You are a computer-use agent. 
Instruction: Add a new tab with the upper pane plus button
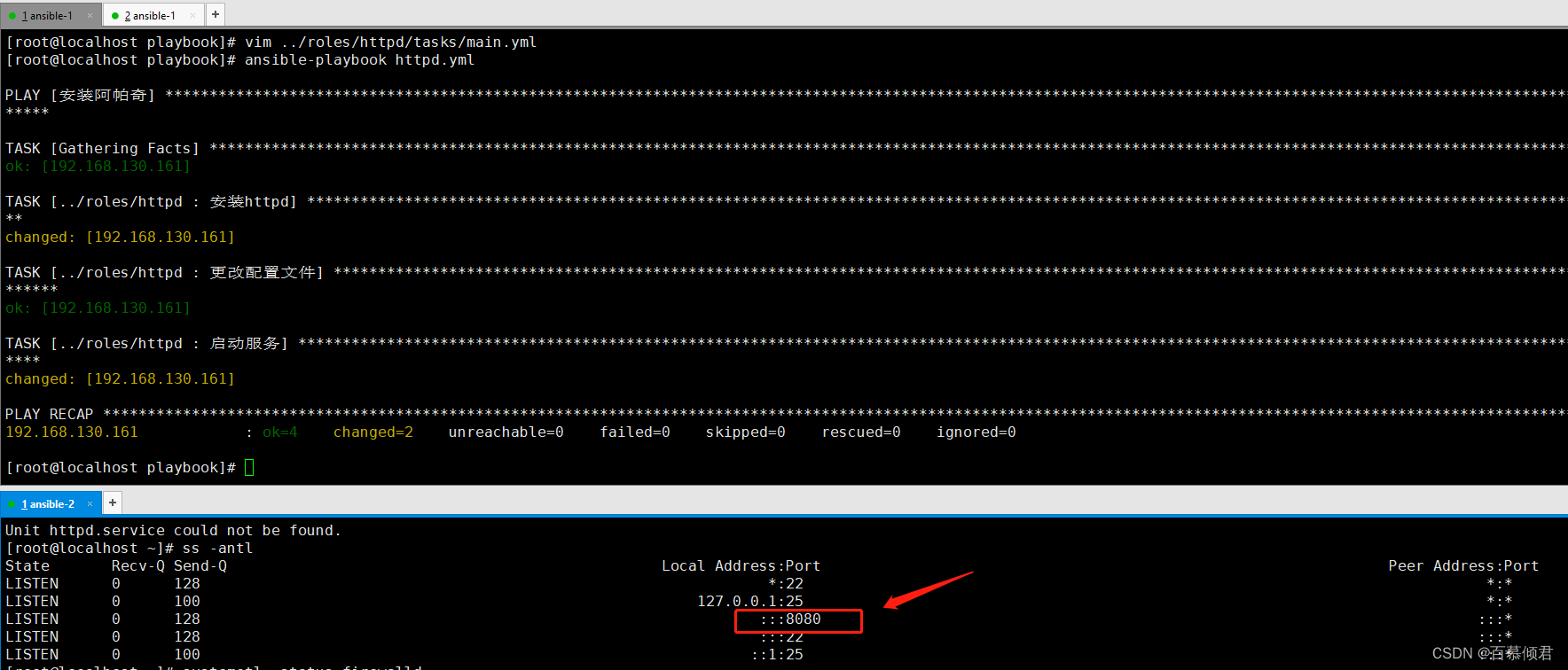point(216,14)
